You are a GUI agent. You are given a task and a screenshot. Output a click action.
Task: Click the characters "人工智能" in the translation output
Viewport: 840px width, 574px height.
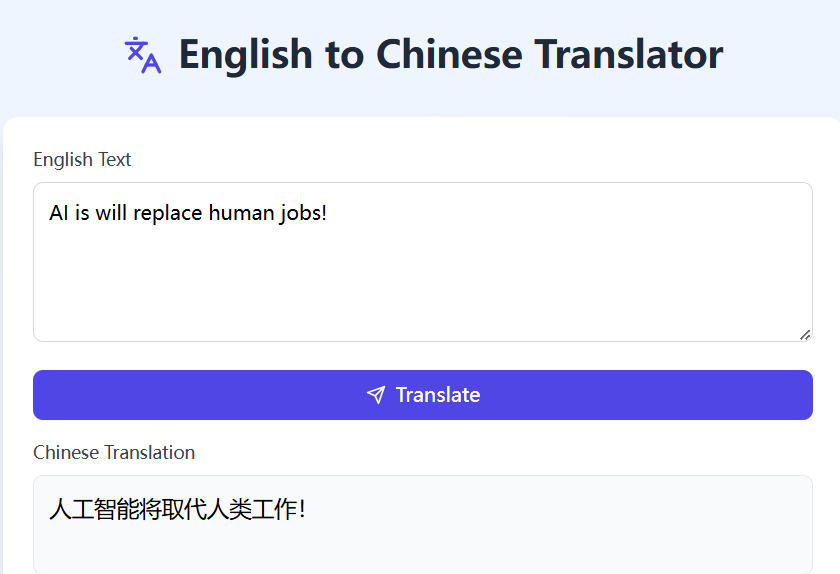click(94, 509)
